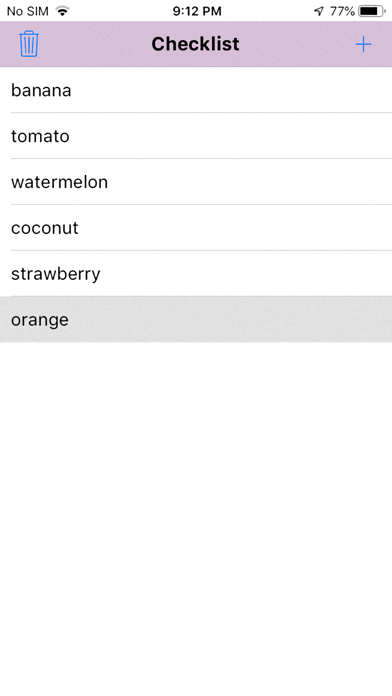This screenshot has width=392, height=696.
Task: Select the watermelon checklist item
Action: pyautogui.click(x=196, y=182)
